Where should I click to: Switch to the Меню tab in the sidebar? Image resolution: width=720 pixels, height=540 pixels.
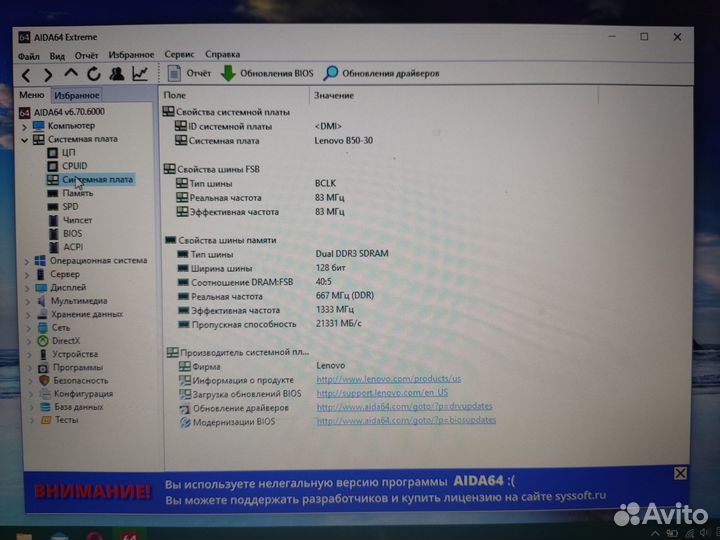tap(32, 95)
